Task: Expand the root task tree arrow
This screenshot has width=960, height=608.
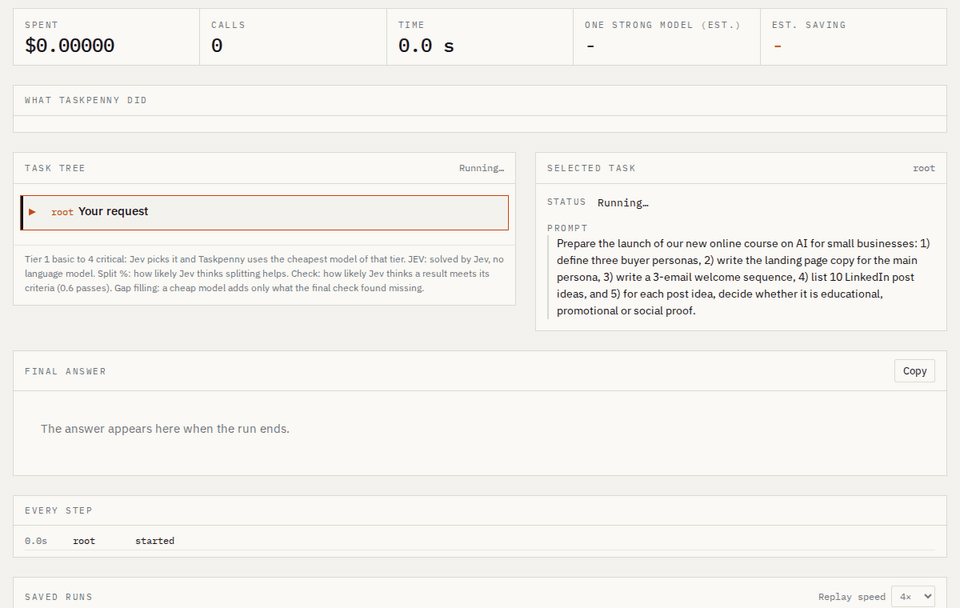Action: (x=32, y=212)
